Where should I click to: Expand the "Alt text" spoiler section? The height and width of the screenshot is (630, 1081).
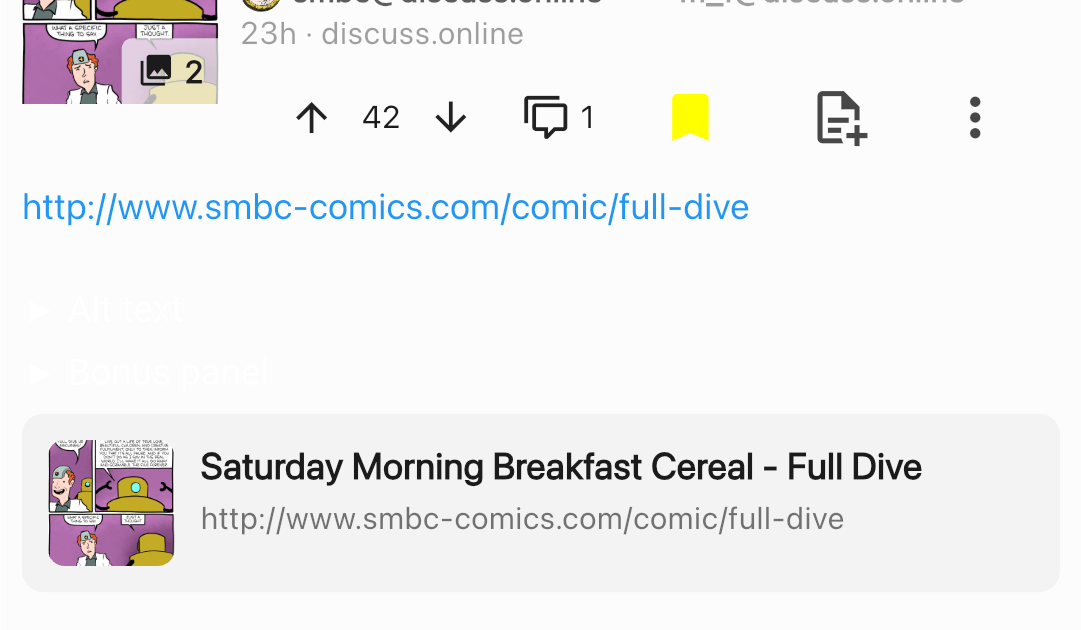click(x=125, y=310)
